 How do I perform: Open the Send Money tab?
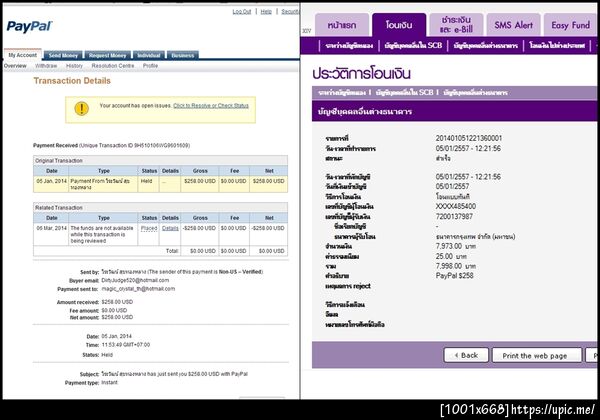64,55
